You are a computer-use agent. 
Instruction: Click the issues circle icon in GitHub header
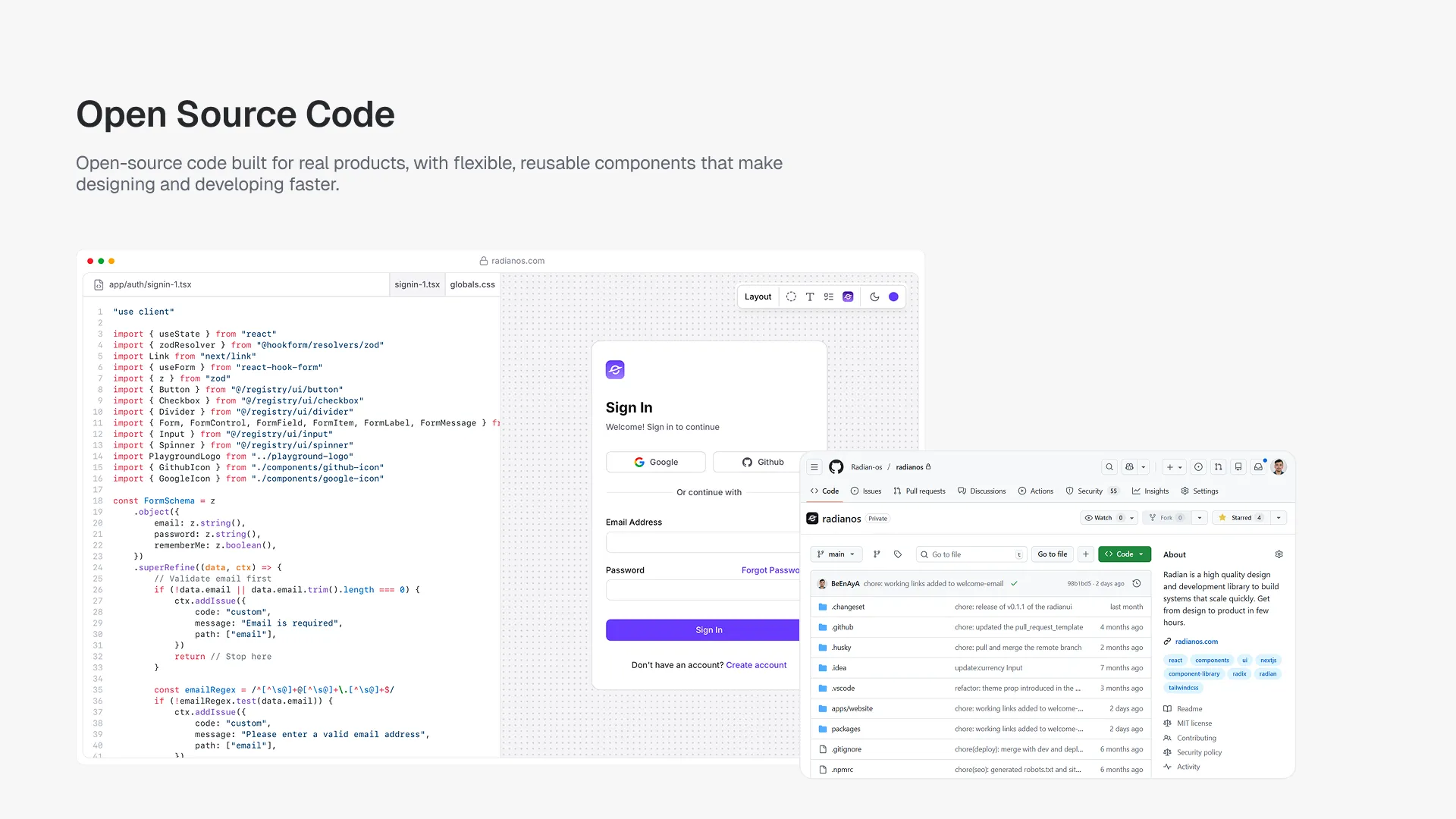click(x=1198, y=467)
